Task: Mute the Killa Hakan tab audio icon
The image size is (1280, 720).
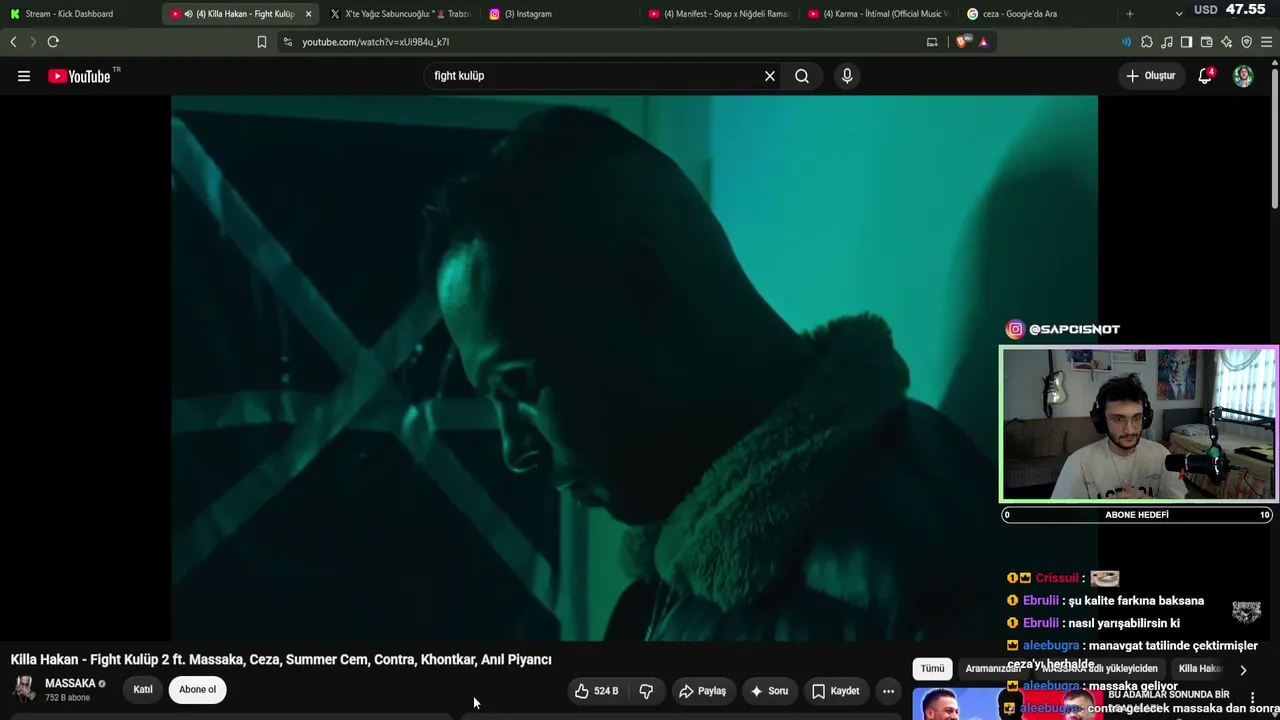Action: 189,14
